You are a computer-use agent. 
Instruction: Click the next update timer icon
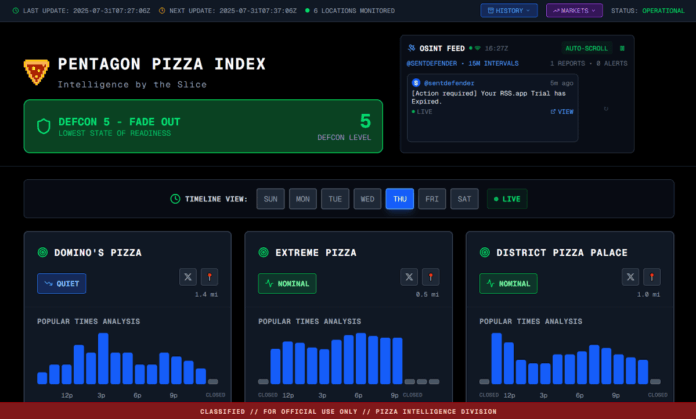[x=162, y=10]
